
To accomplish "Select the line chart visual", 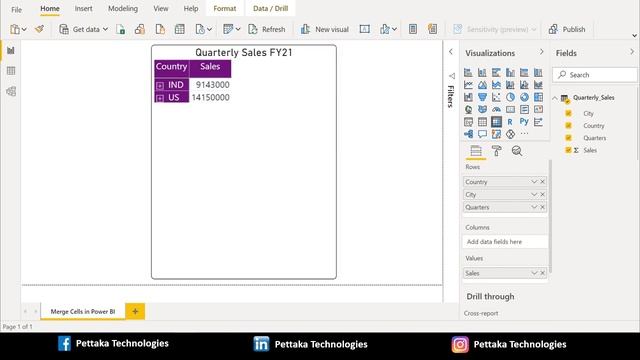I will click(x=468, y=85).
